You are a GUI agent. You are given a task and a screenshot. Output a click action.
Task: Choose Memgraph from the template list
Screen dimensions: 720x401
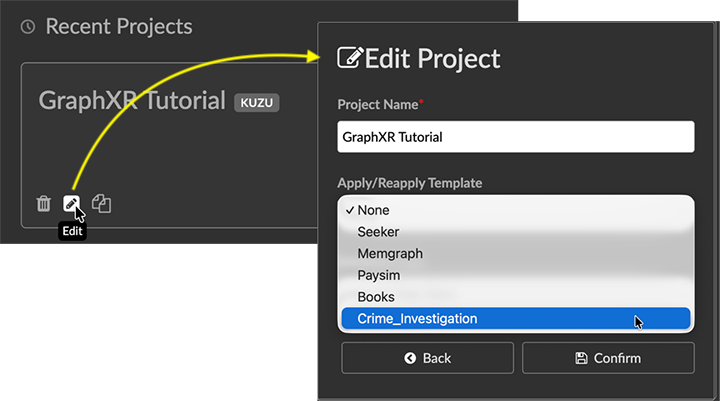(x=390, y=254)
